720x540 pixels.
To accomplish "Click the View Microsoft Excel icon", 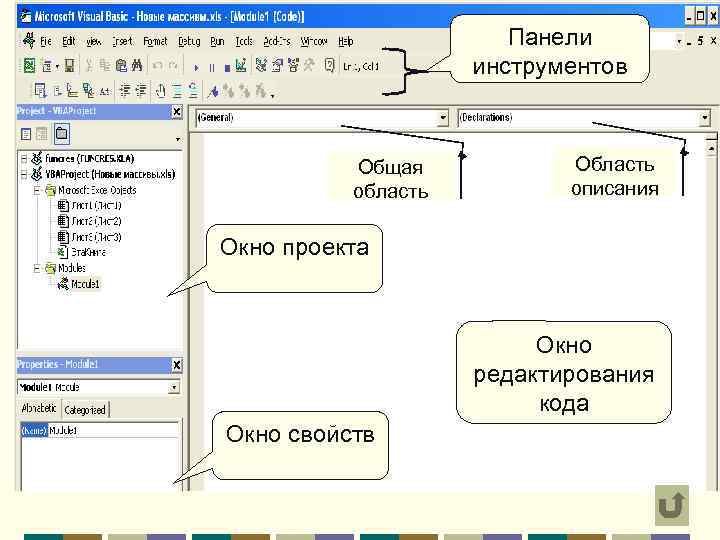I will point(29,66).
